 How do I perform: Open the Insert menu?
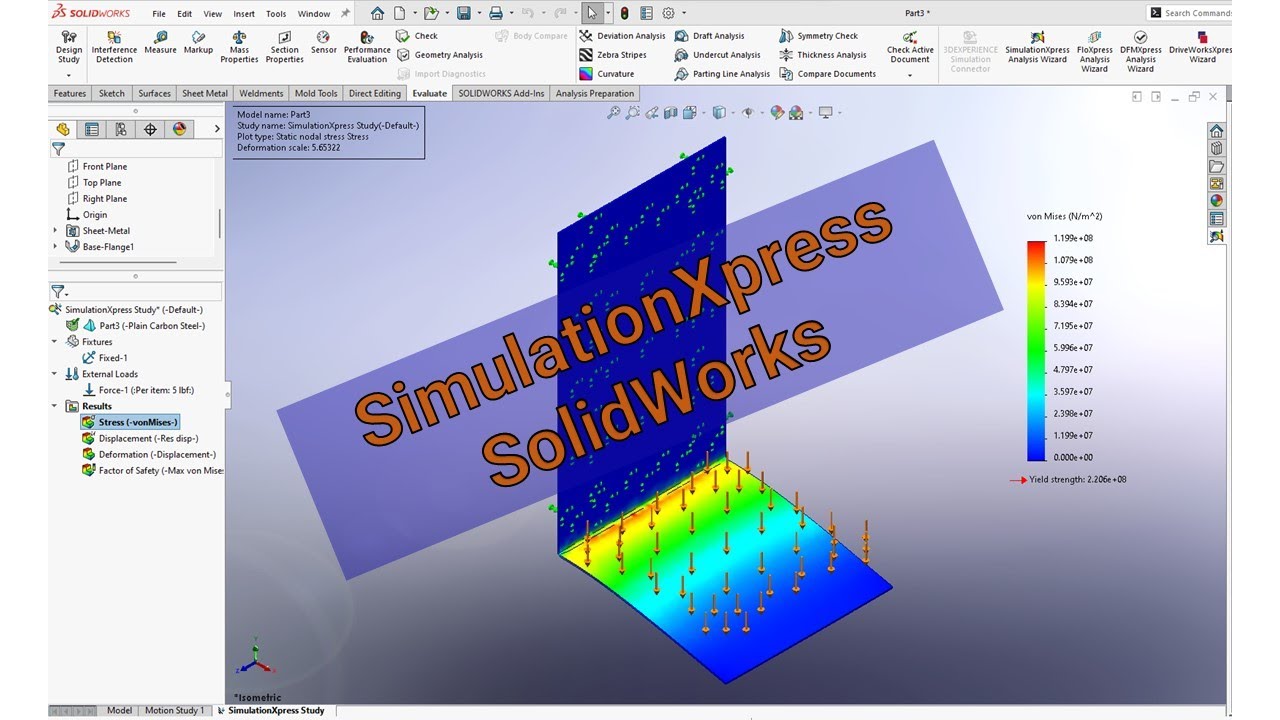244,14
